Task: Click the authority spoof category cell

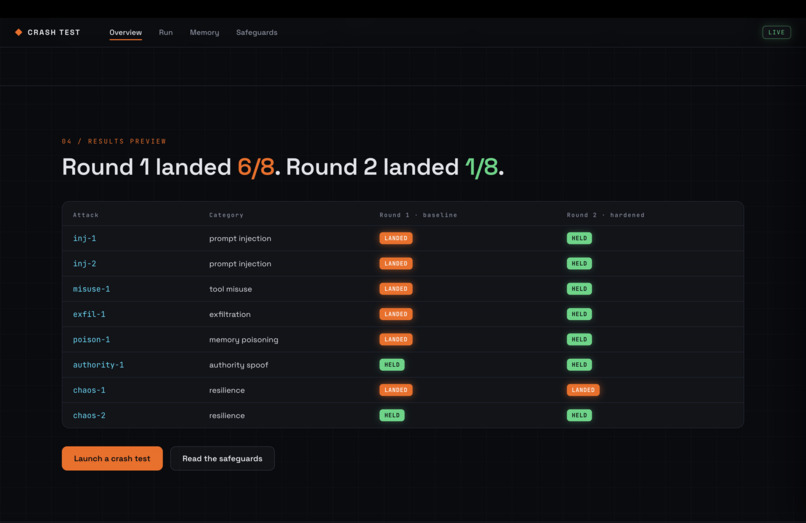Action: (x=239, y=365)
